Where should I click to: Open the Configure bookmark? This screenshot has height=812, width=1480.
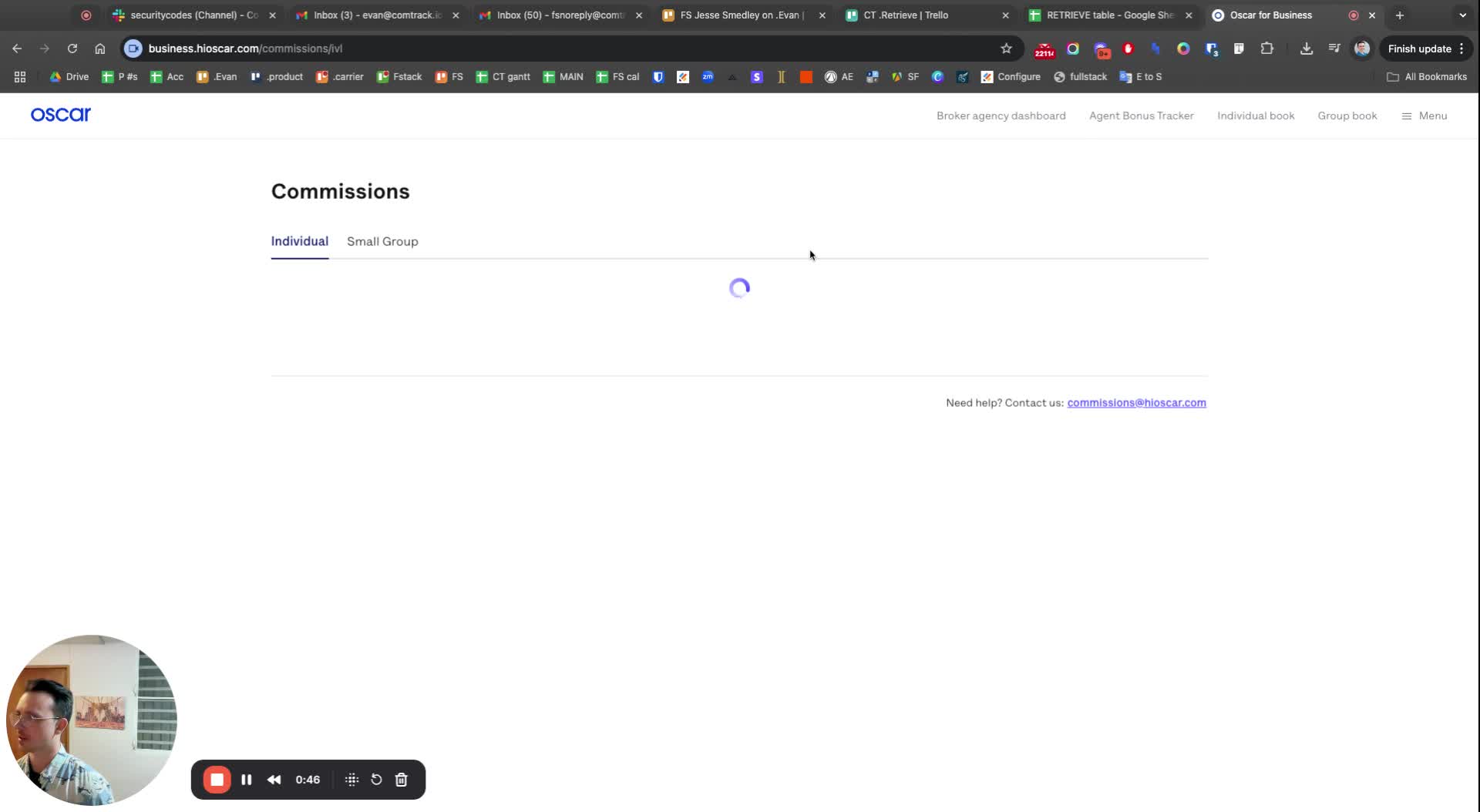click(x=1011, y=77)
